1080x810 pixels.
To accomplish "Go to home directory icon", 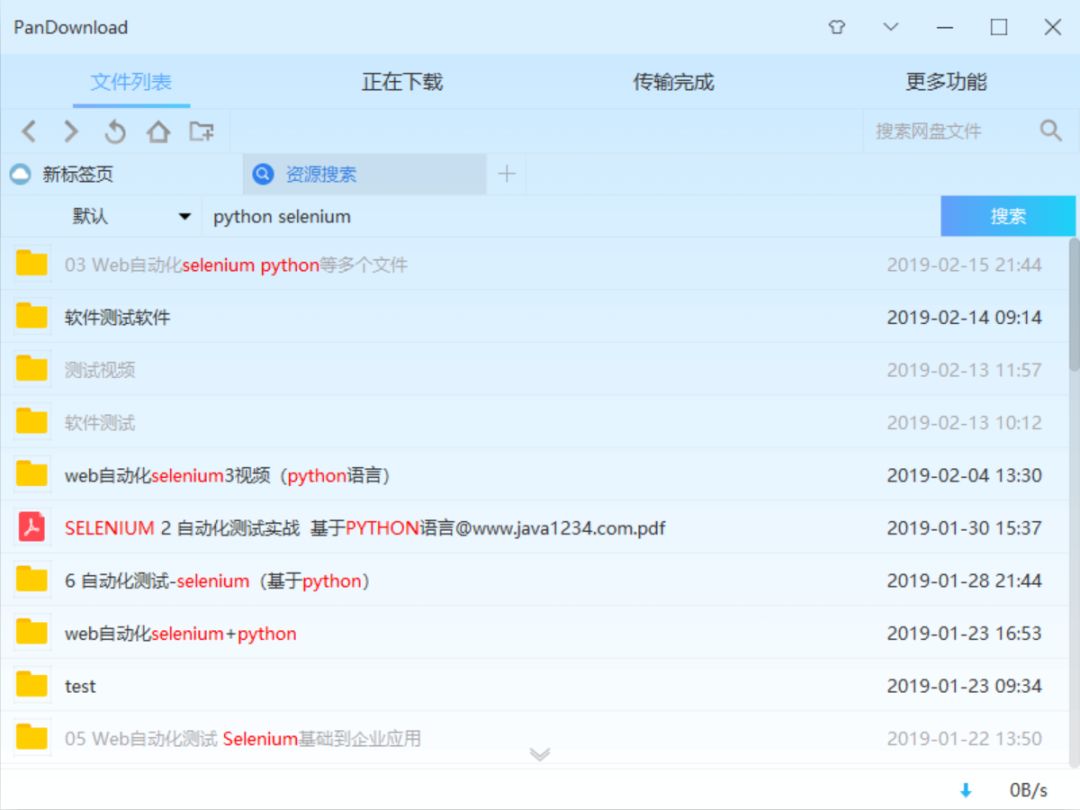I will pos(158,131).
